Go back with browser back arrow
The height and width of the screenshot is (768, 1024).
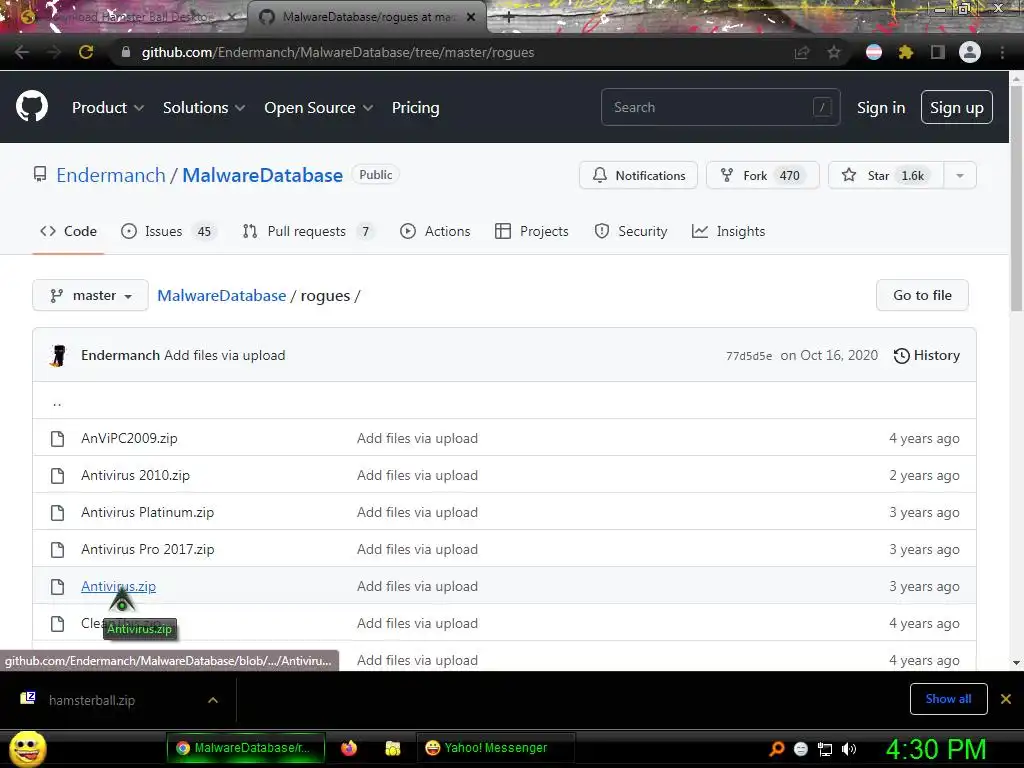pyautogui.click(x=22, y=52)
